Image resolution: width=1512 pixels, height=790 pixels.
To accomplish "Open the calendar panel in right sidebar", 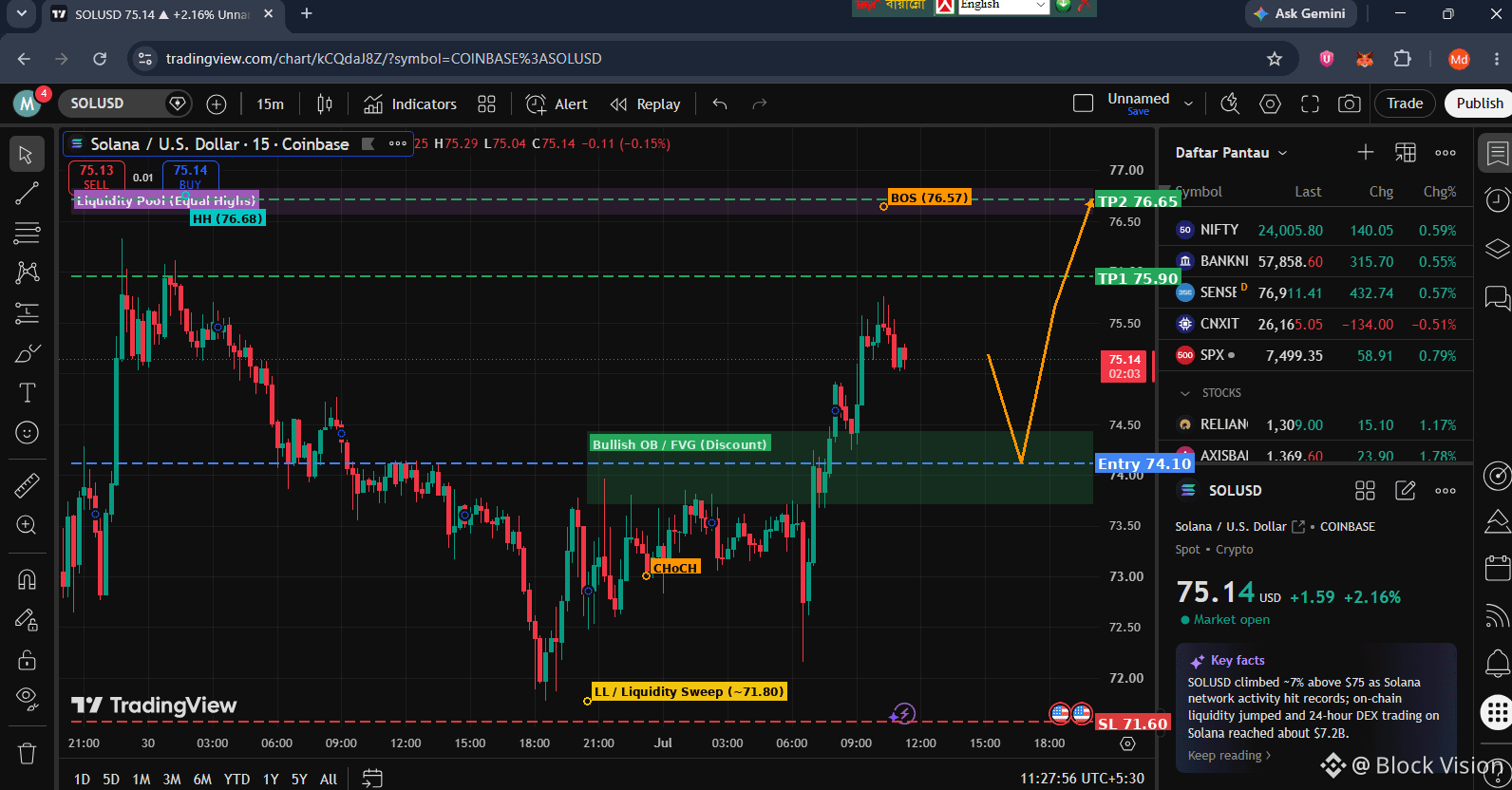I will click(1497, 568).
